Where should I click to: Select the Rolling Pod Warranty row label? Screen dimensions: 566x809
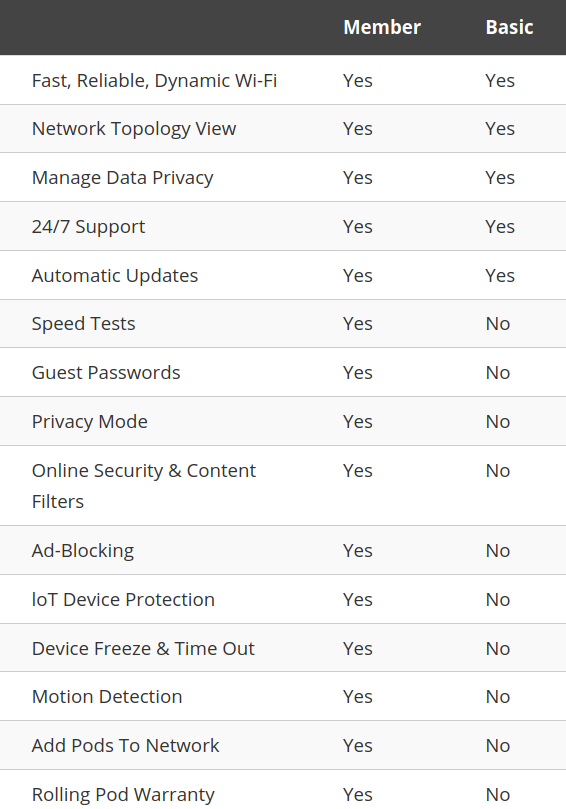[123, 795]
